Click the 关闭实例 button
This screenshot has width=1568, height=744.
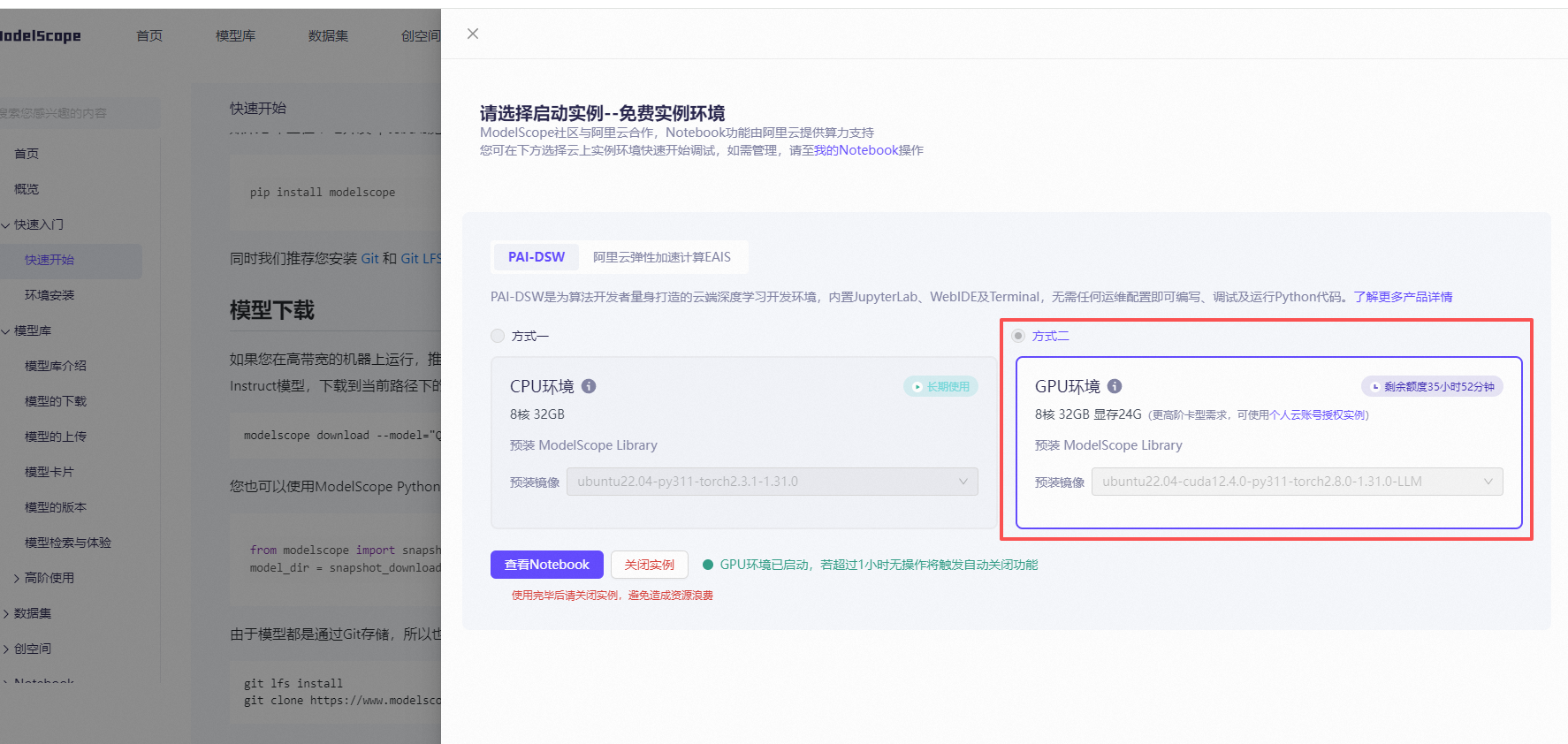click(x=649, y=565)
